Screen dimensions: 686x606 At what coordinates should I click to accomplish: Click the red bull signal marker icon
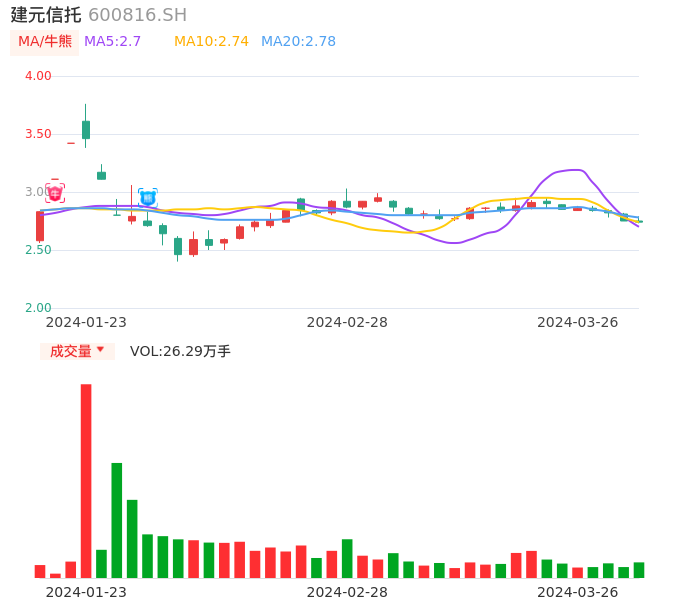55,193
